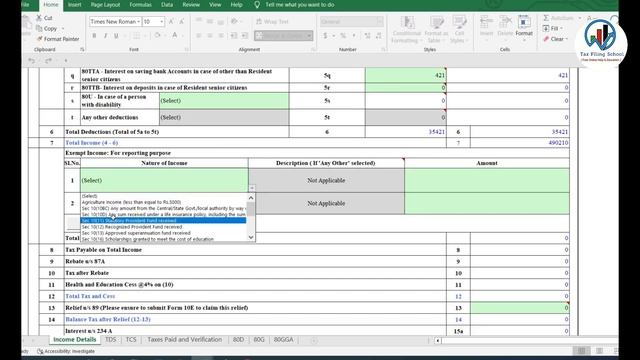Switch to the Insert ribbon tab
Viewport: 640px width, 360px height.
coord(74,5)
